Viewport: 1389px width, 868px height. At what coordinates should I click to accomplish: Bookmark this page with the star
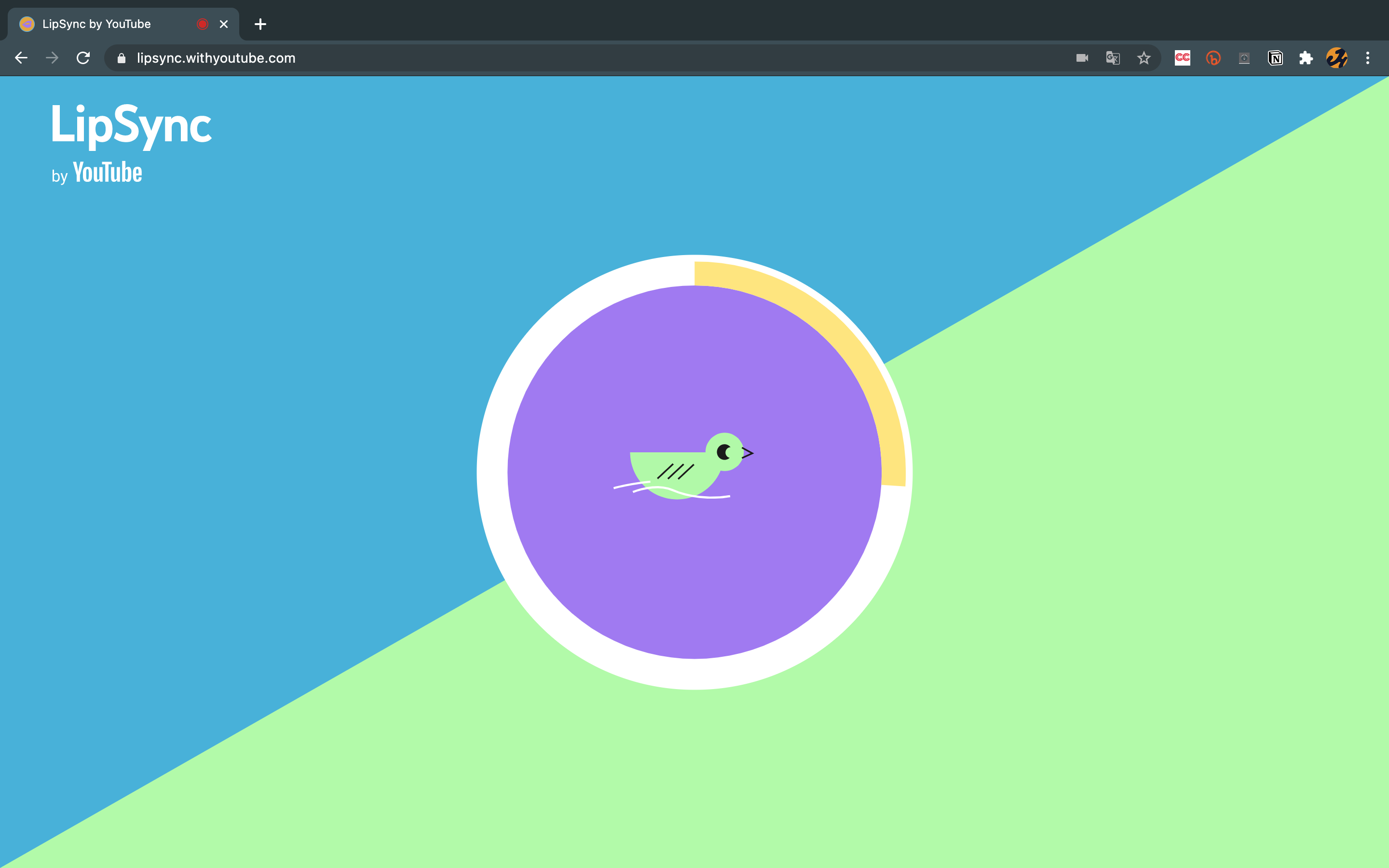[x=1144, y=58]
